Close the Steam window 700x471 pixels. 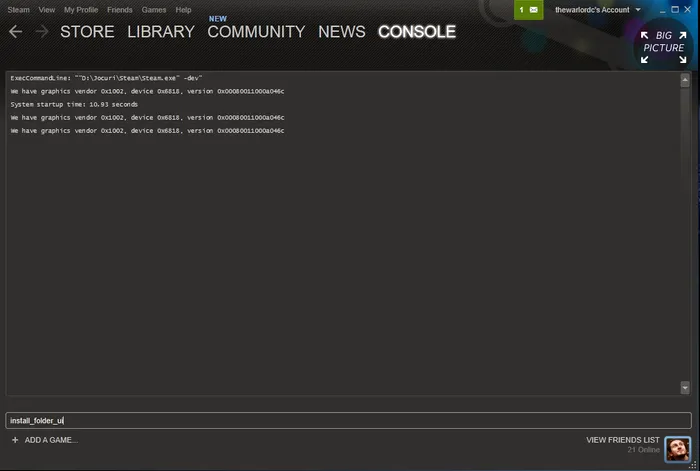[x=688, y=9]
